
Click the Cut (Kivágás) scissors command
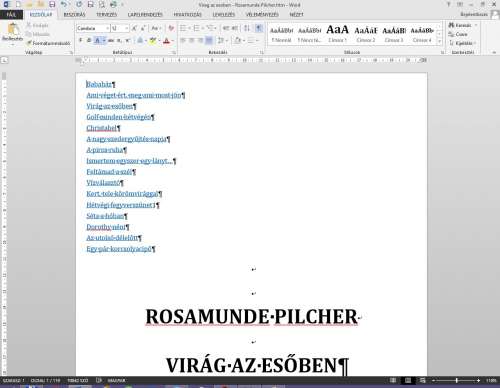[x=37, y=25]
